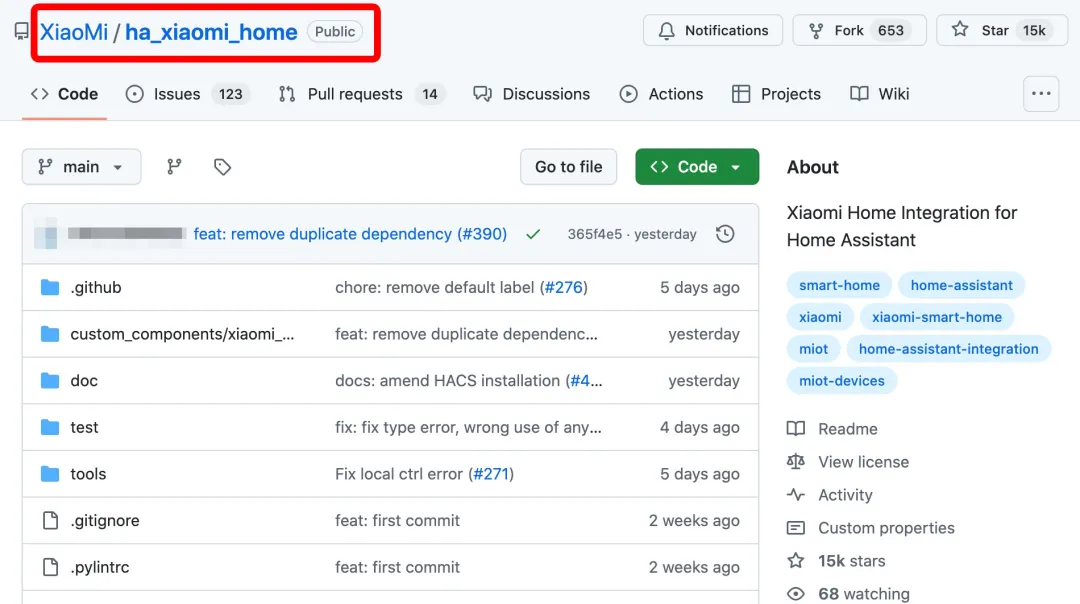Click the file icon beside .pylintrc
The image size is (1080, 604).
[x=50, y=567]
